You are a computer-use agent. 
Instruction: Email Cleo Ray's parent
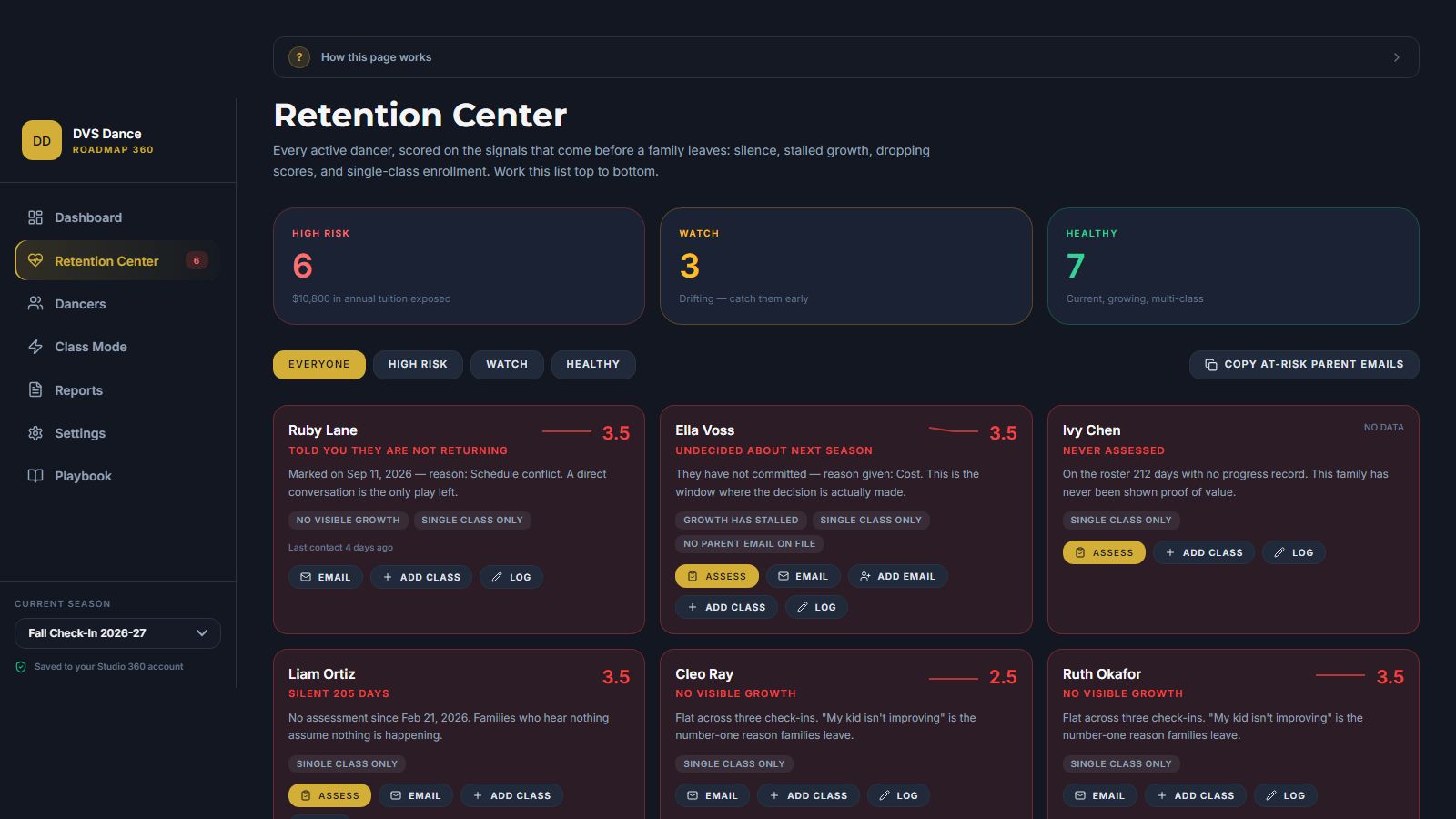pos(713,795)
